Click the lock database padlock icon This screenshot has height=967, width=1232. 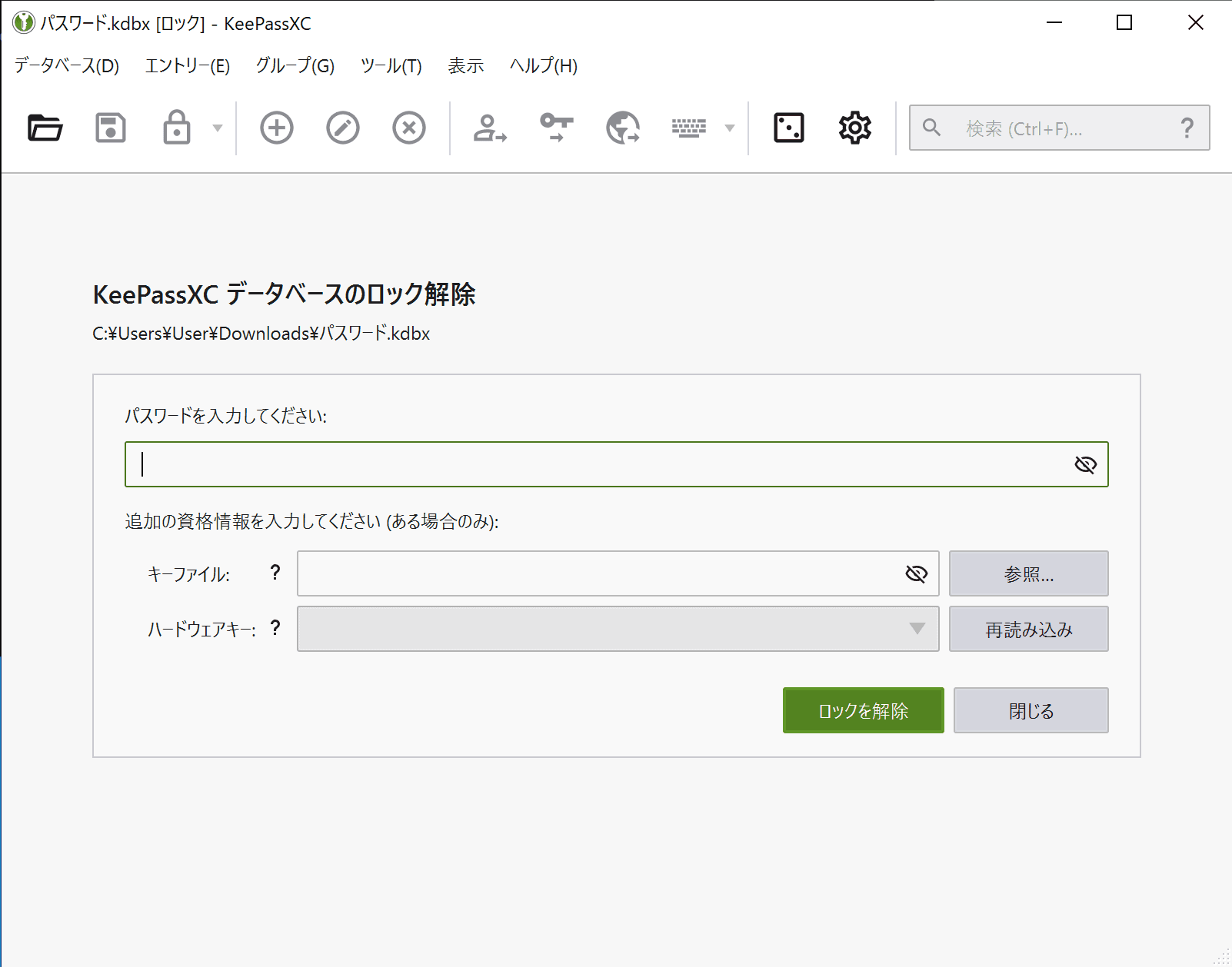click(177, 128)
